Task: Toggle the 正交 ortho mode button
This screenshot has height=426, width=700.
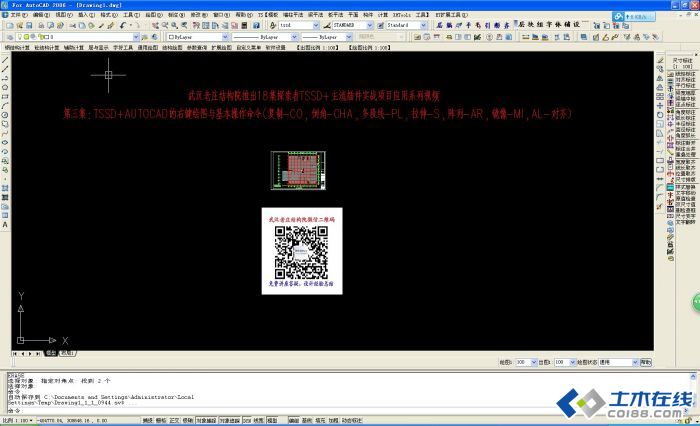Action: tap(174, 420)
